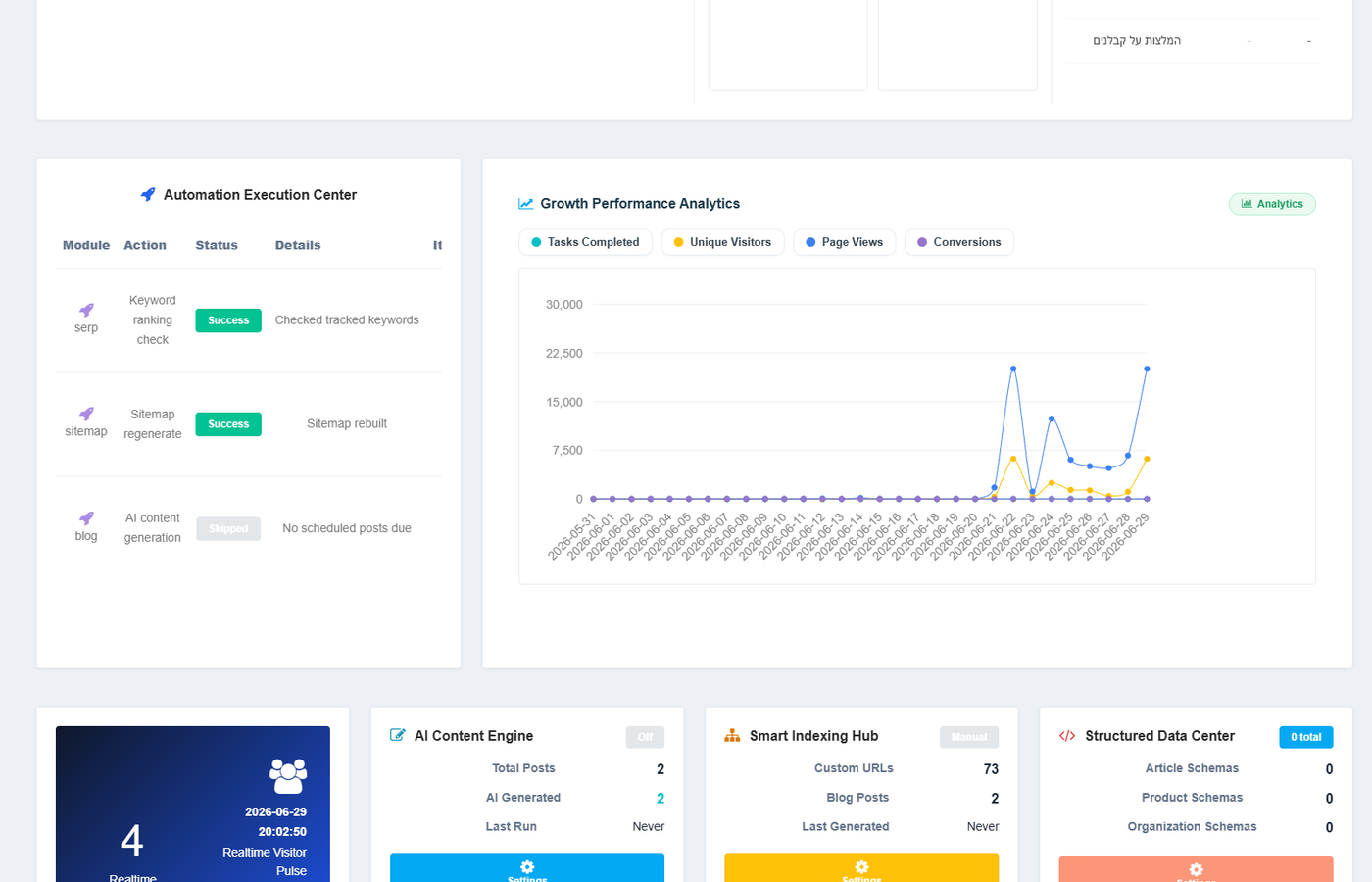Image resolution: width=1372 pixels, height=882 pixels.
Task: Click the Hebrew row text in top table
Action: [x=1137, y=41]
